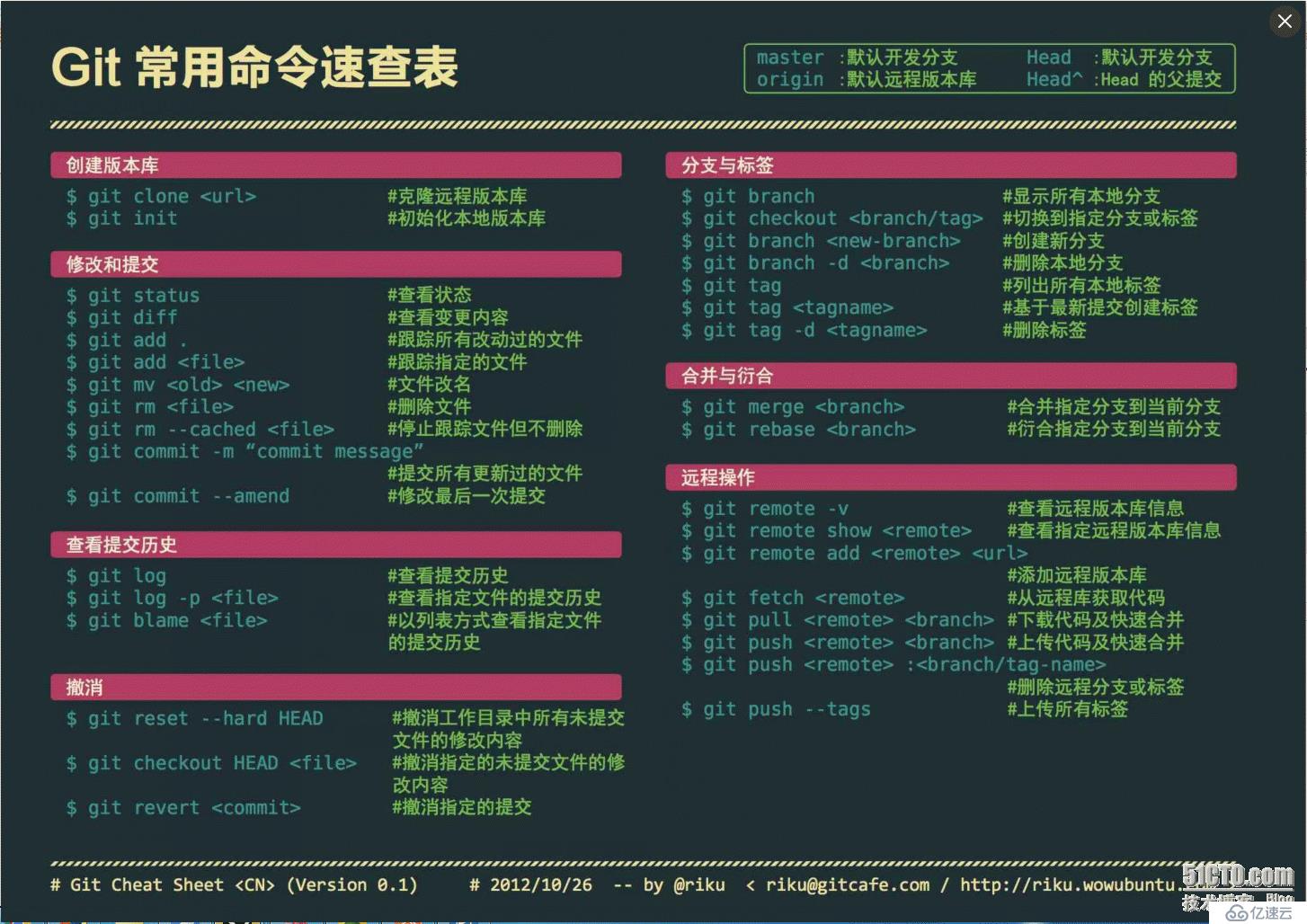This screenshot has height=924, width=1307.
Task: Click the '$ git clone <url>' command
Action: [x=162, y=196]
